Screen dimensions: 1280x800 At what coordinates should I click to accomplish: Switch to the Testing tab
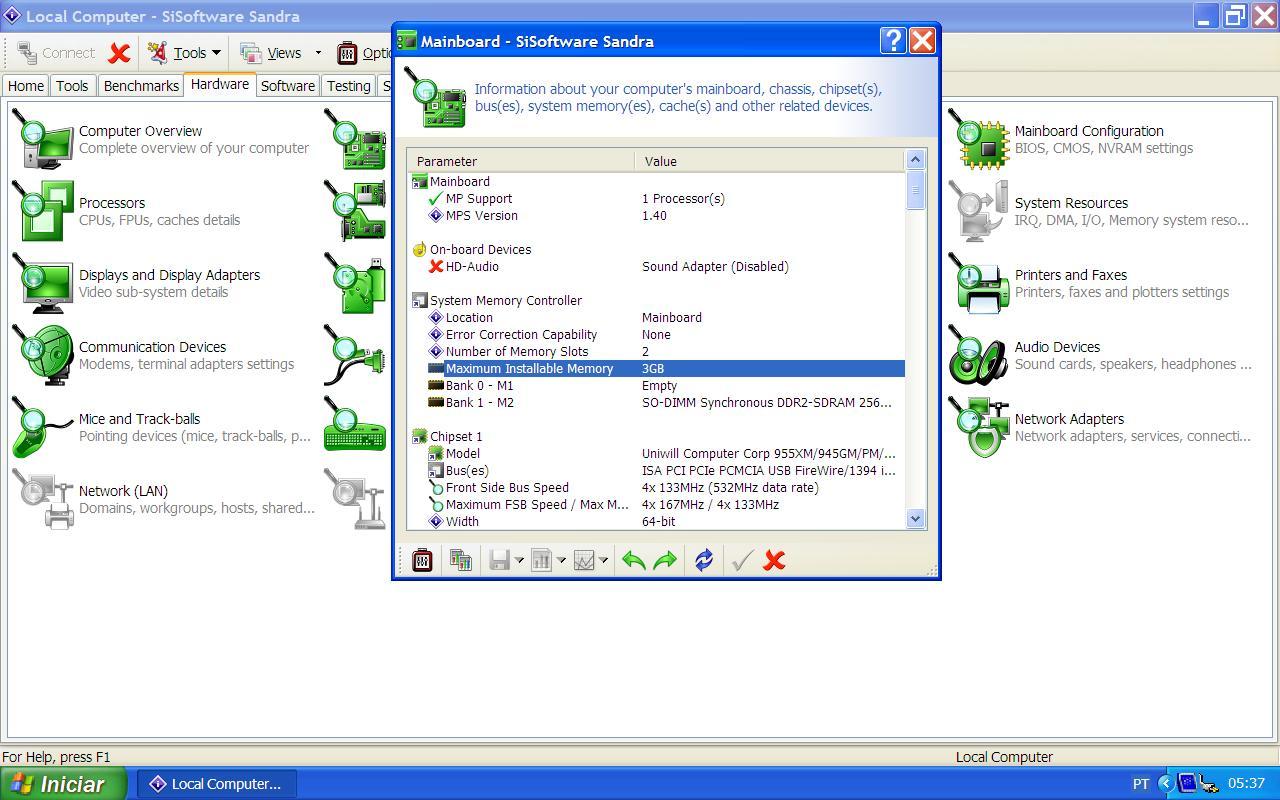[349, 86]
